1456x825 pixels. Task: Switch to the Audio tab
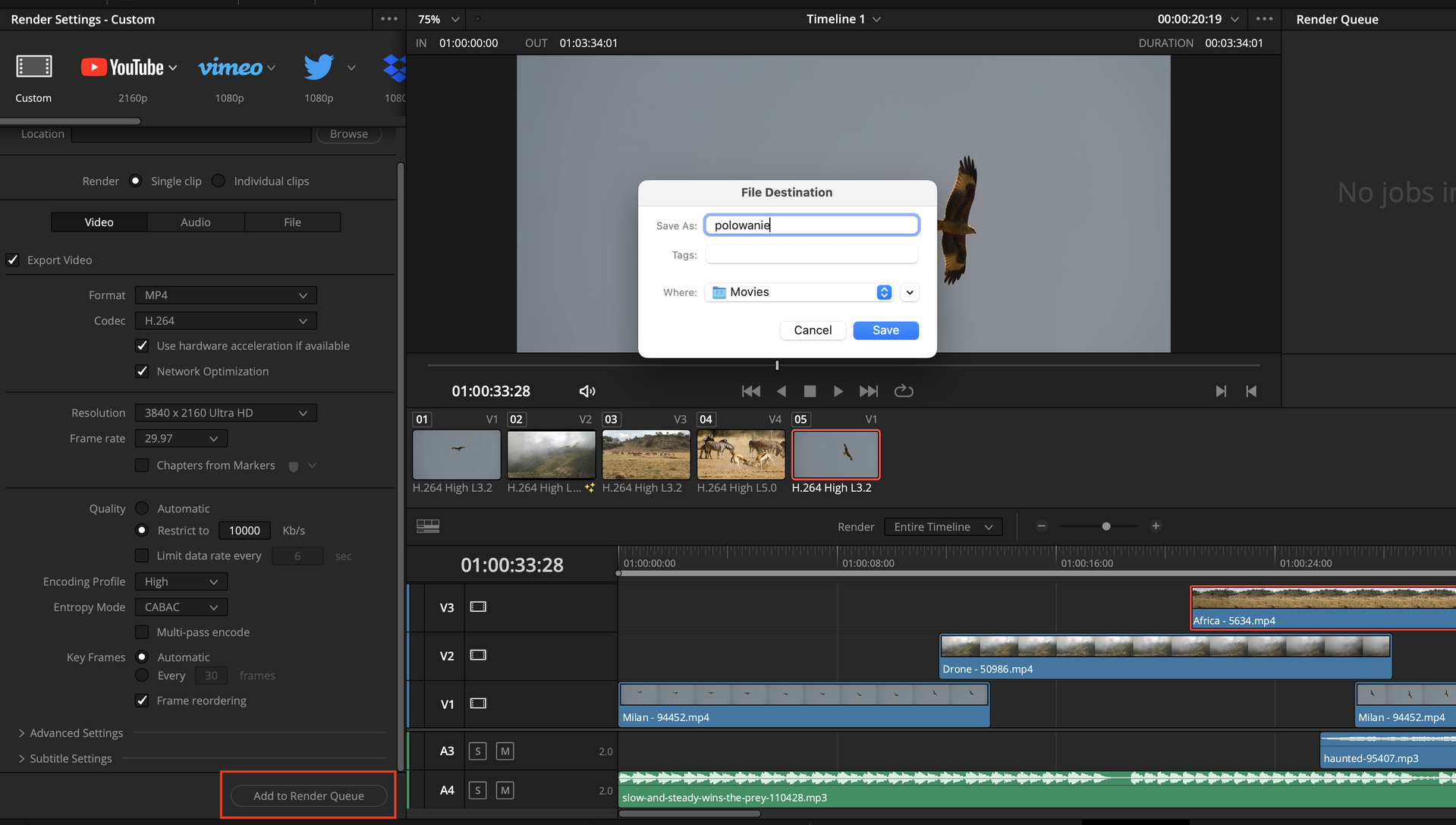[195, 222]
